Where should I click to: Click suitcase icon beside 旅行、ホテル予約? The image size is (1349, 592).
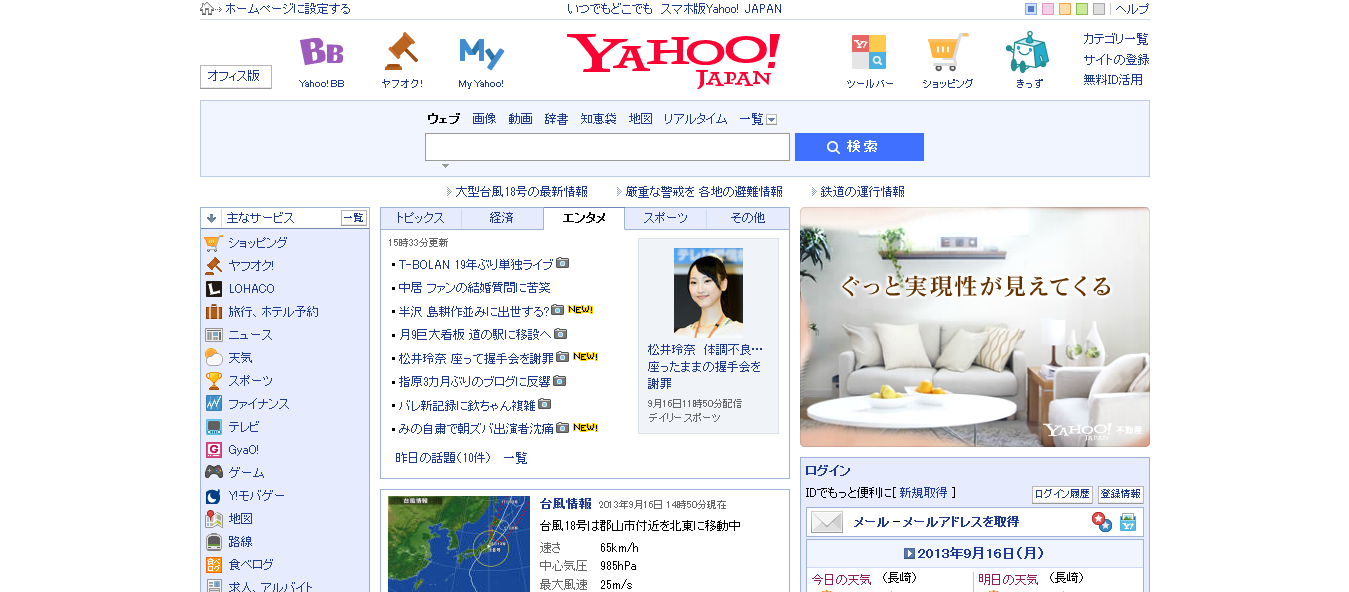pyautogui.click(x=213, y=311)
